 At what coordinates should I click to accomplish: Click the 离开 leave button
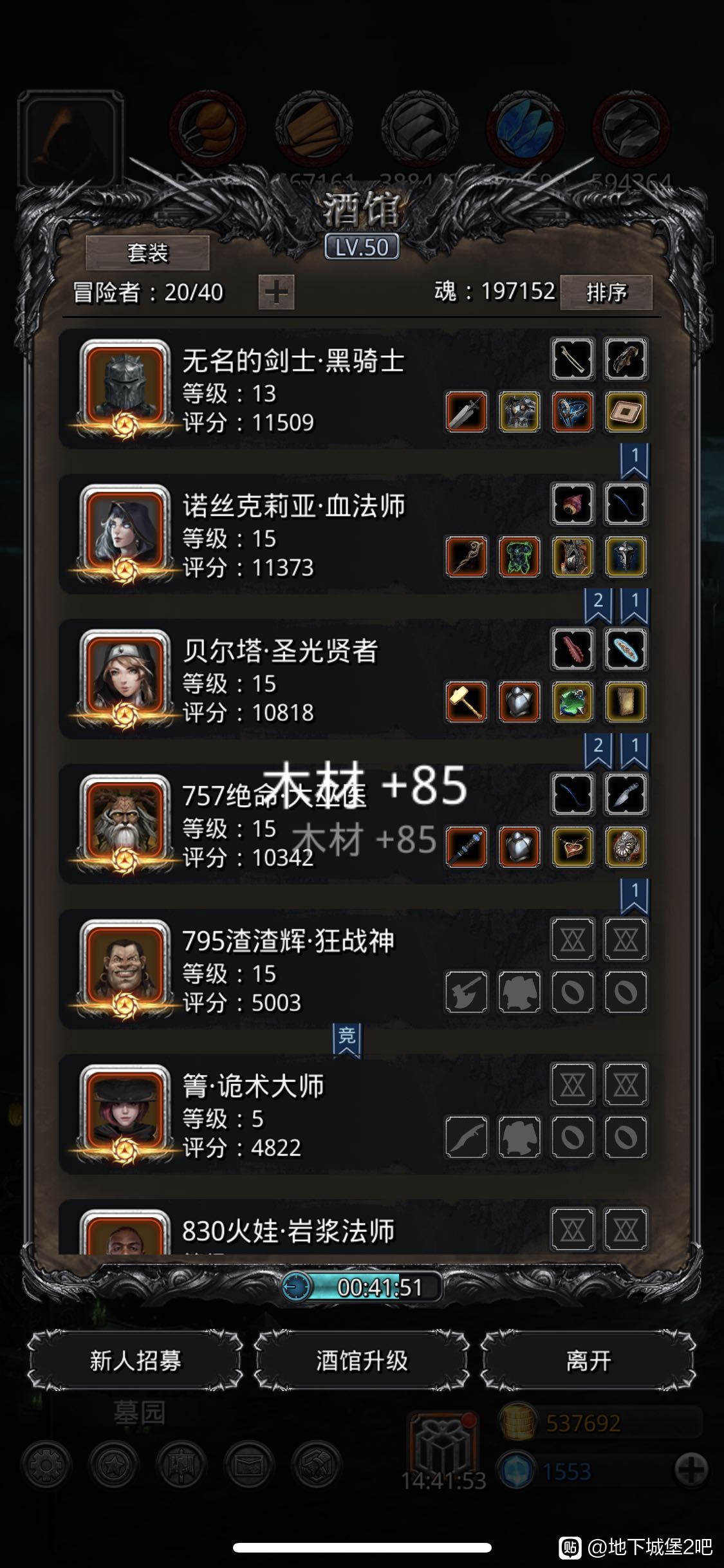point(588,1360)
